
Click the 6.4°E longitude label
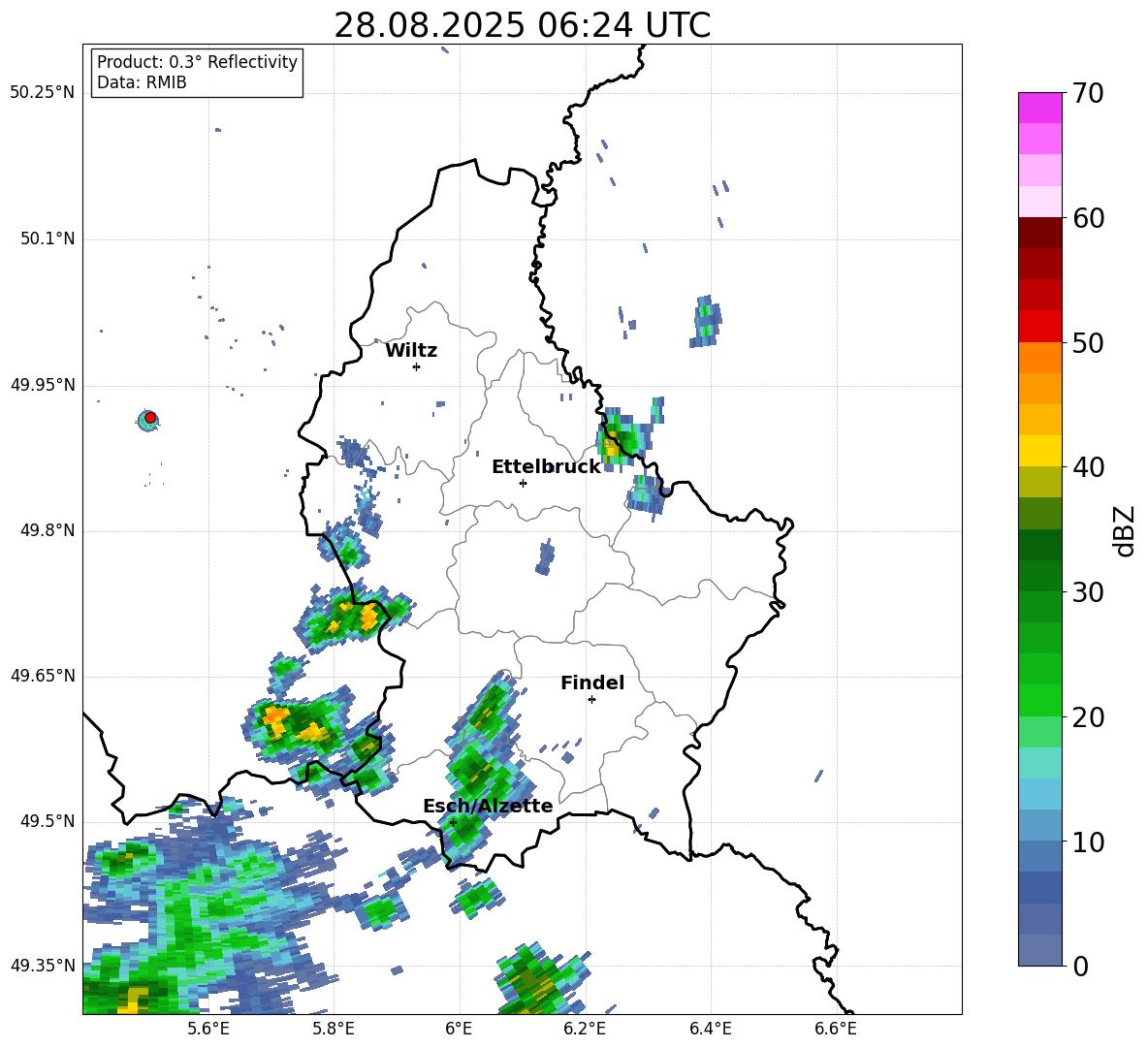click(710, 1029)
